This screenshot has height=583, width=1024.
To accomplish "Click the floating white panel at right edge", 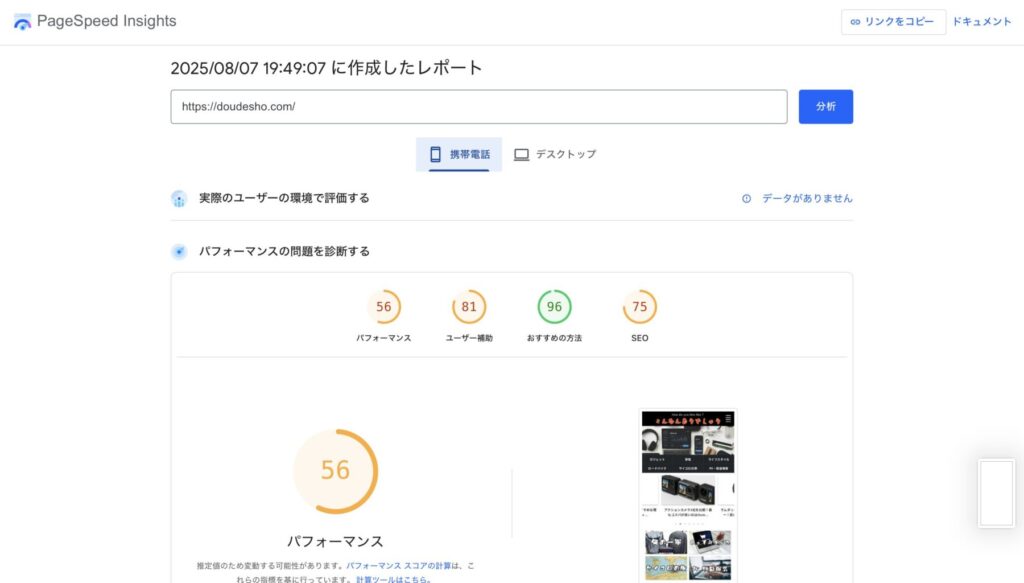I will (x=997, y=493).
